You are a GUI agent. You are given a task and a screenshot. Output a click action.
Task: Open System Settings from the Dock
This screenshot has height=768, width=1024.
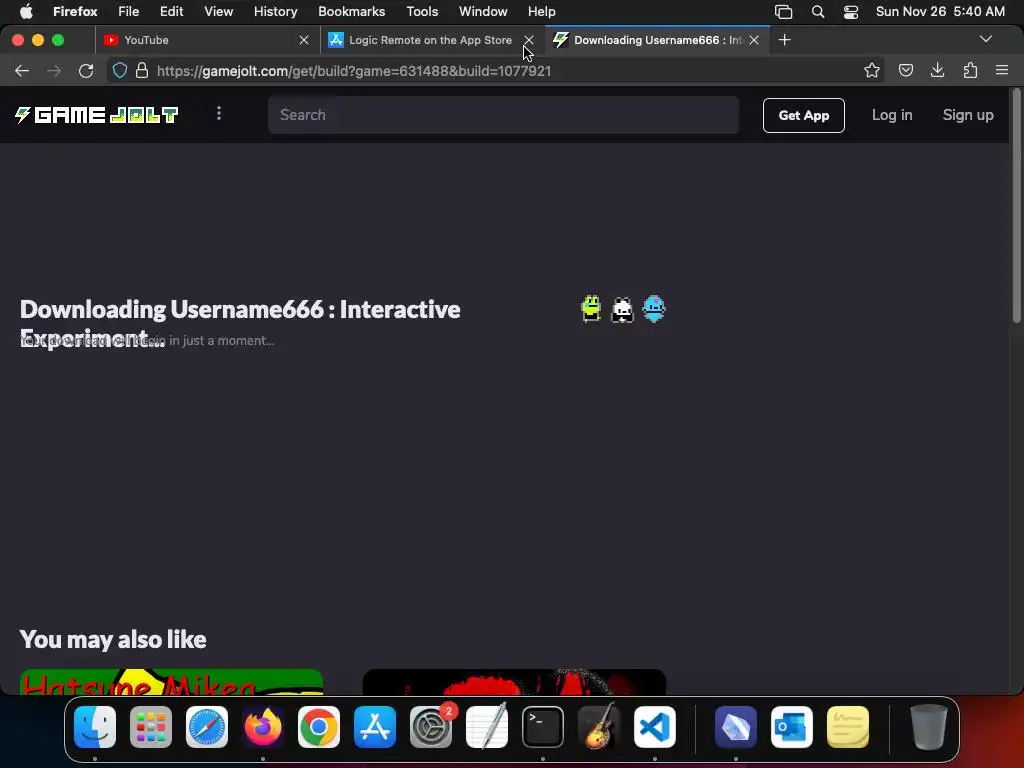pos(431,727)
